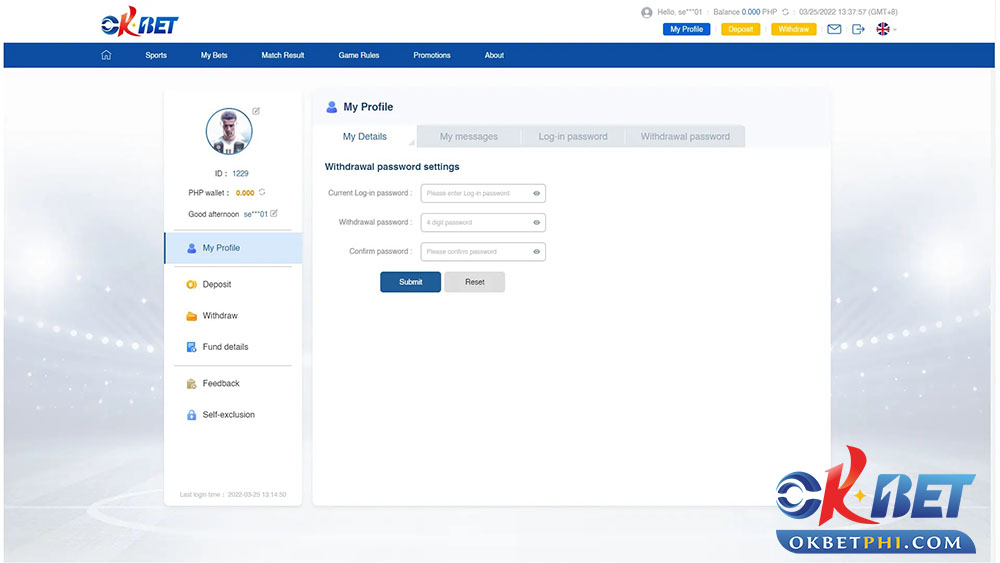Click the OKBET logo at top left
Viewport: 1000px width, 563px height.
pos(139,24)
